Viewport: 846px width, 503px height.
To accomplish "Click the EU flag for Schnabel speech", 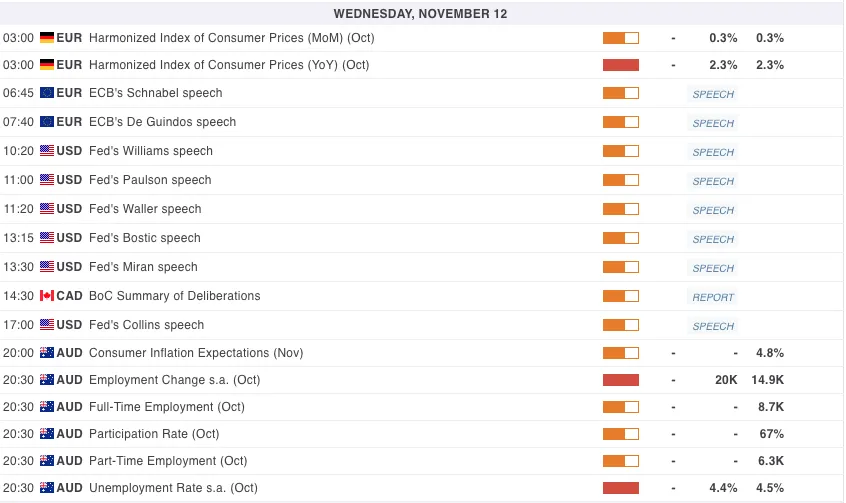I will (46, 93).
